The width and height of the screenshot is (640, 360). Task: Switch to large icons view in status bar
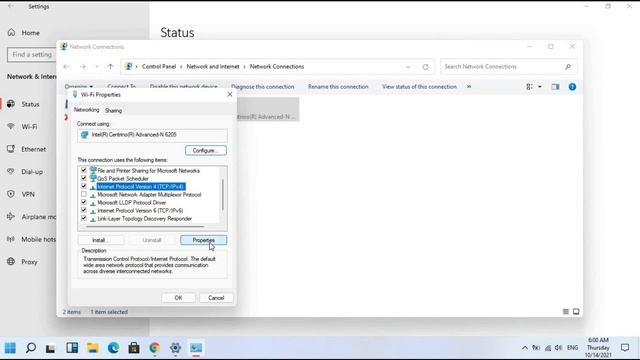(576, 311)
